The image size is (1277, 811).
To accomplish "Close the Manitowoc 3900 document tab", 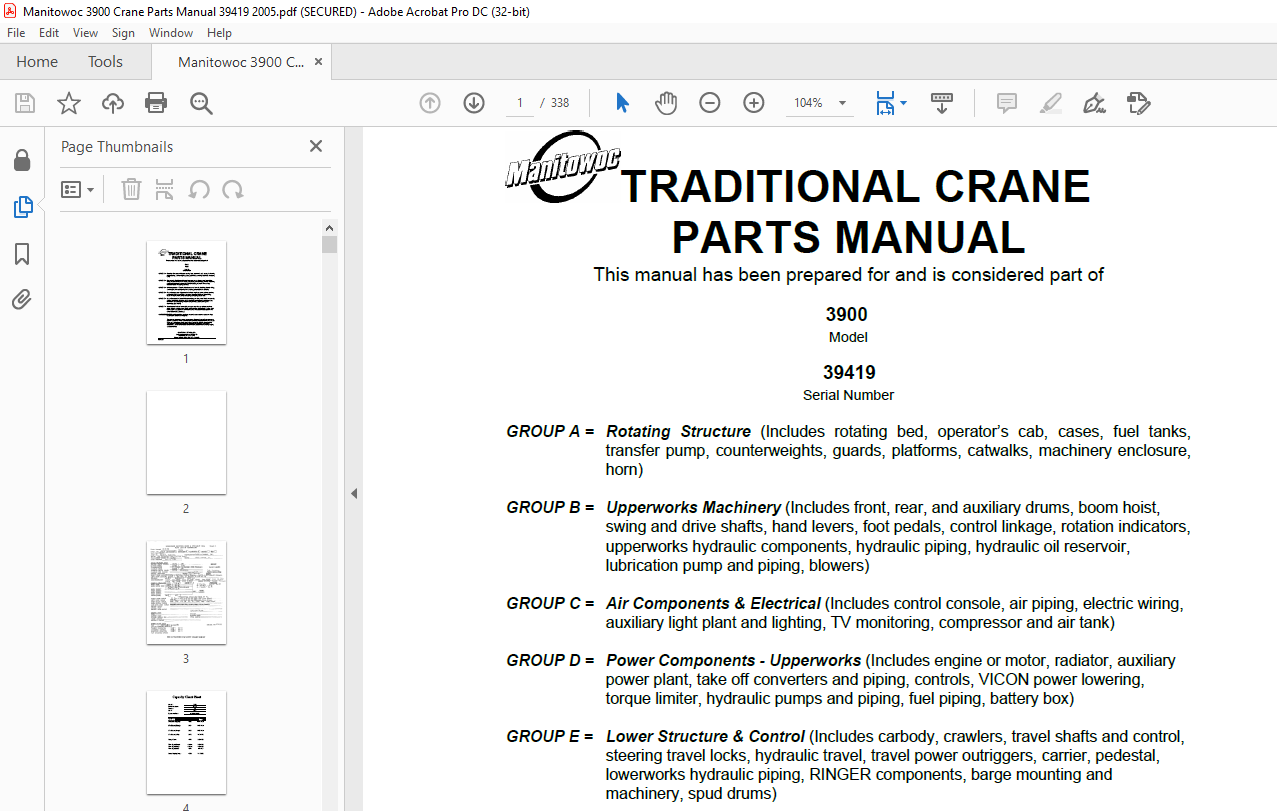I will [318, 62].
